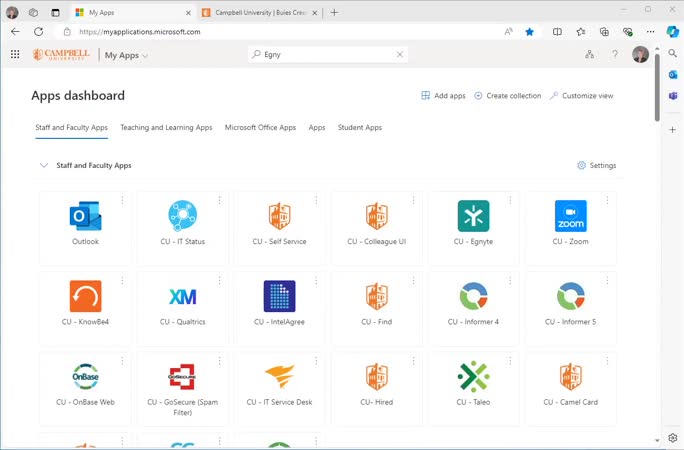Image resolution: width=684 pixels, height=450 pixels.
Task: Open the Outlook app tile
Action: (x=85, y=216)
